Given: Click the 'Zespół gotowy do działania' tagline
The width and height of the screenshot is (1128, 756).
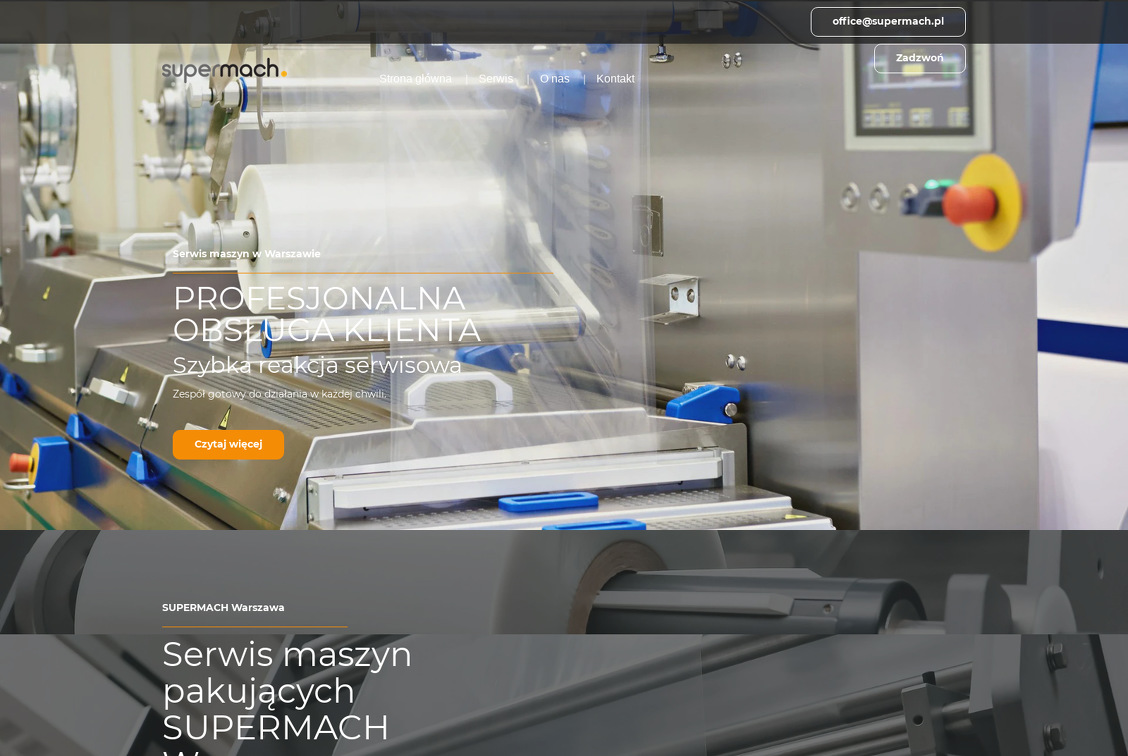Looking at the screenshot, I should tap(279, 394).
